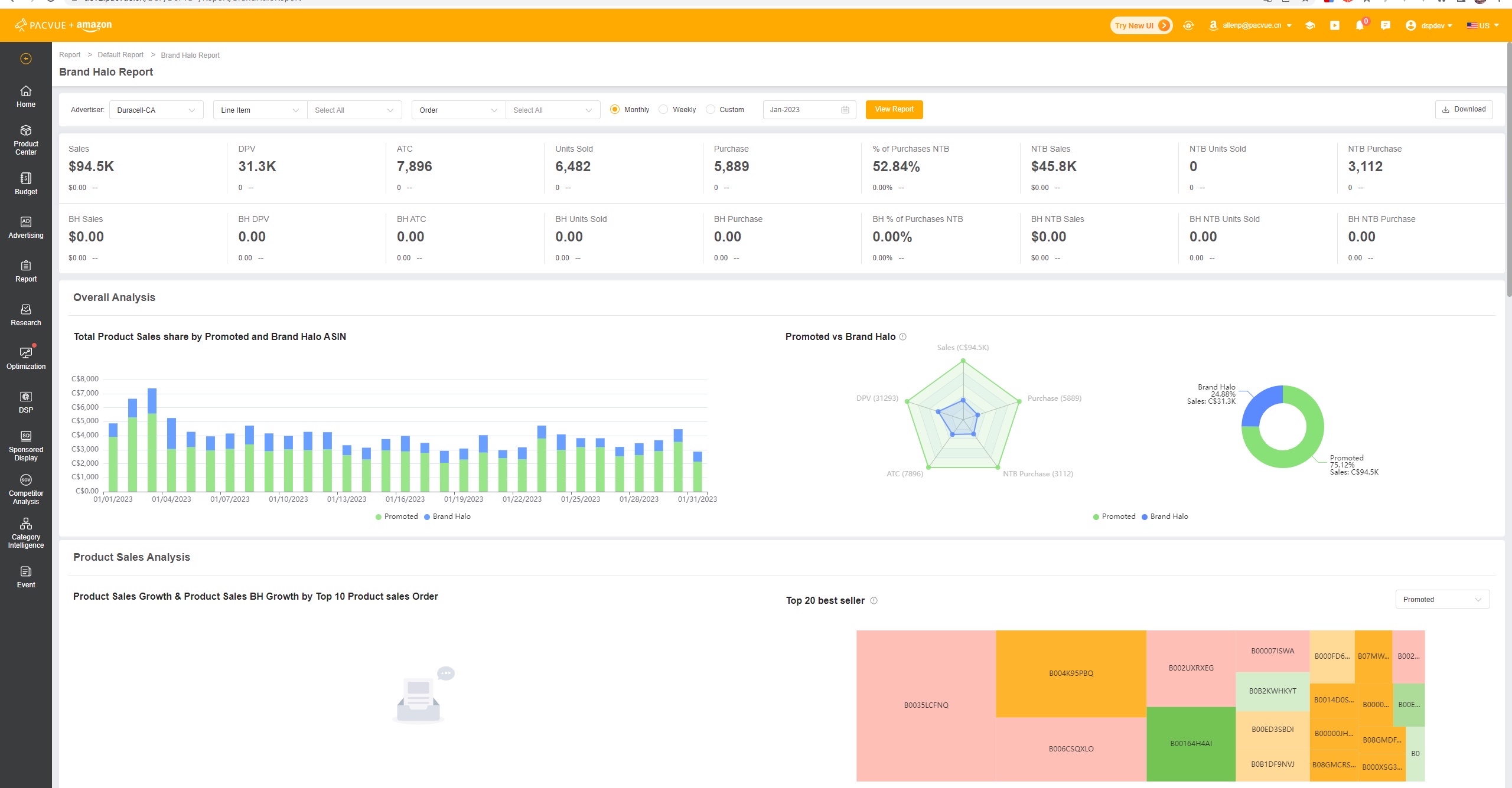Open Sponsored Display in the sidebar
Viewport: 1512px width, 788px height.
26,446
